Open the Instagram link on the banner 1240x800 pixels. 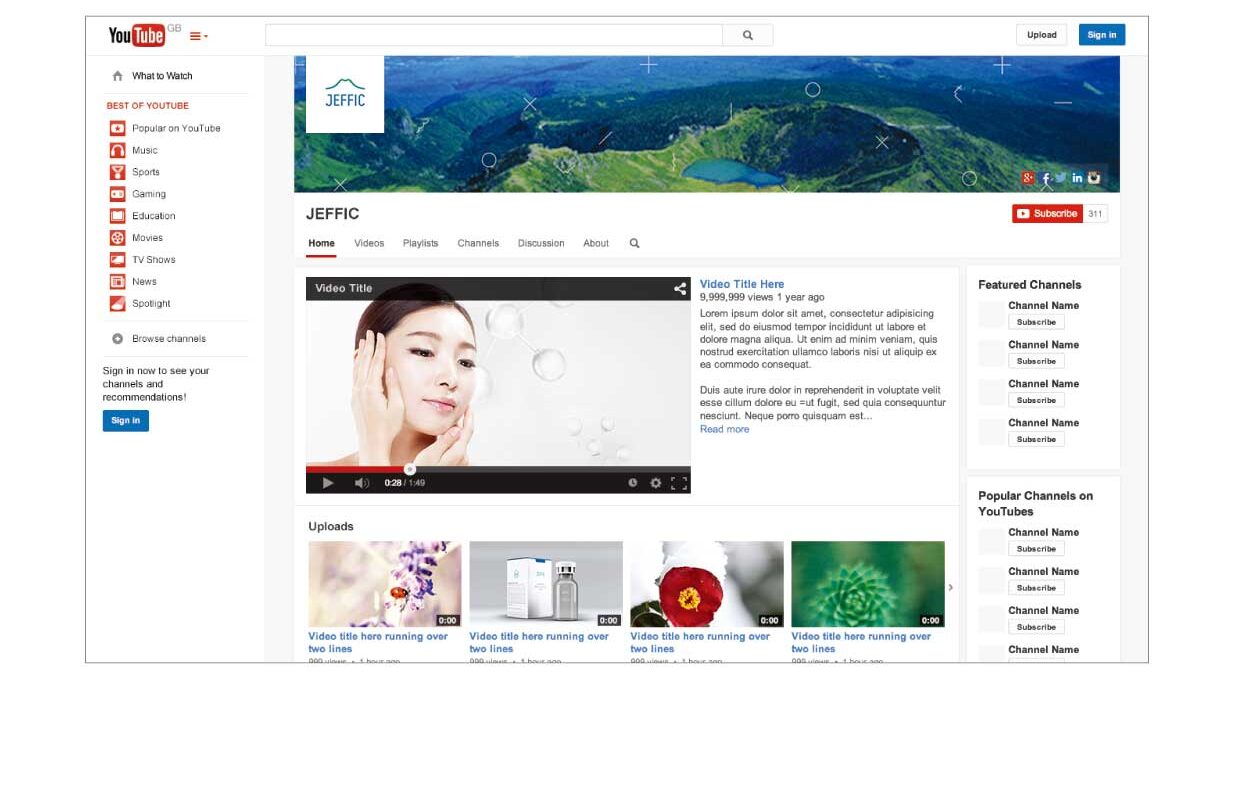coord(1094,178)
